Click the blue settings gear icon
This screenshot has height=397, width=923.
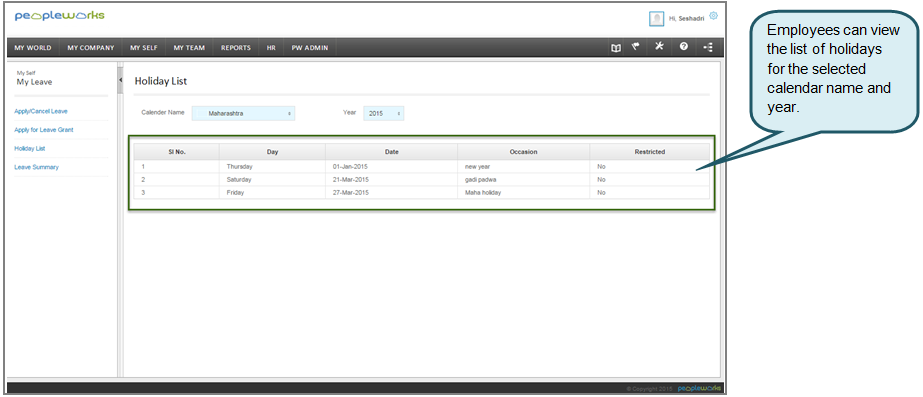point(713,16)
